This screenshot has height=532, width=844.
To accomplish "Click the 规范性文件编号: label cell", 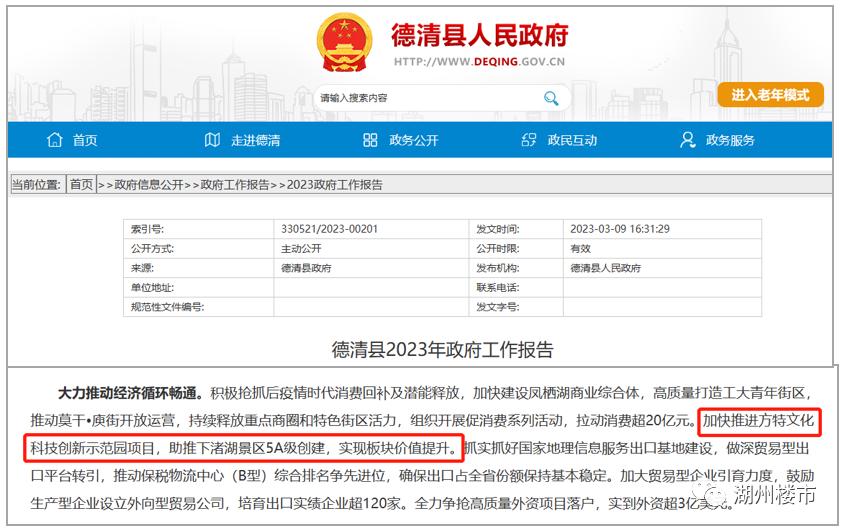I will tap(199, 306).
